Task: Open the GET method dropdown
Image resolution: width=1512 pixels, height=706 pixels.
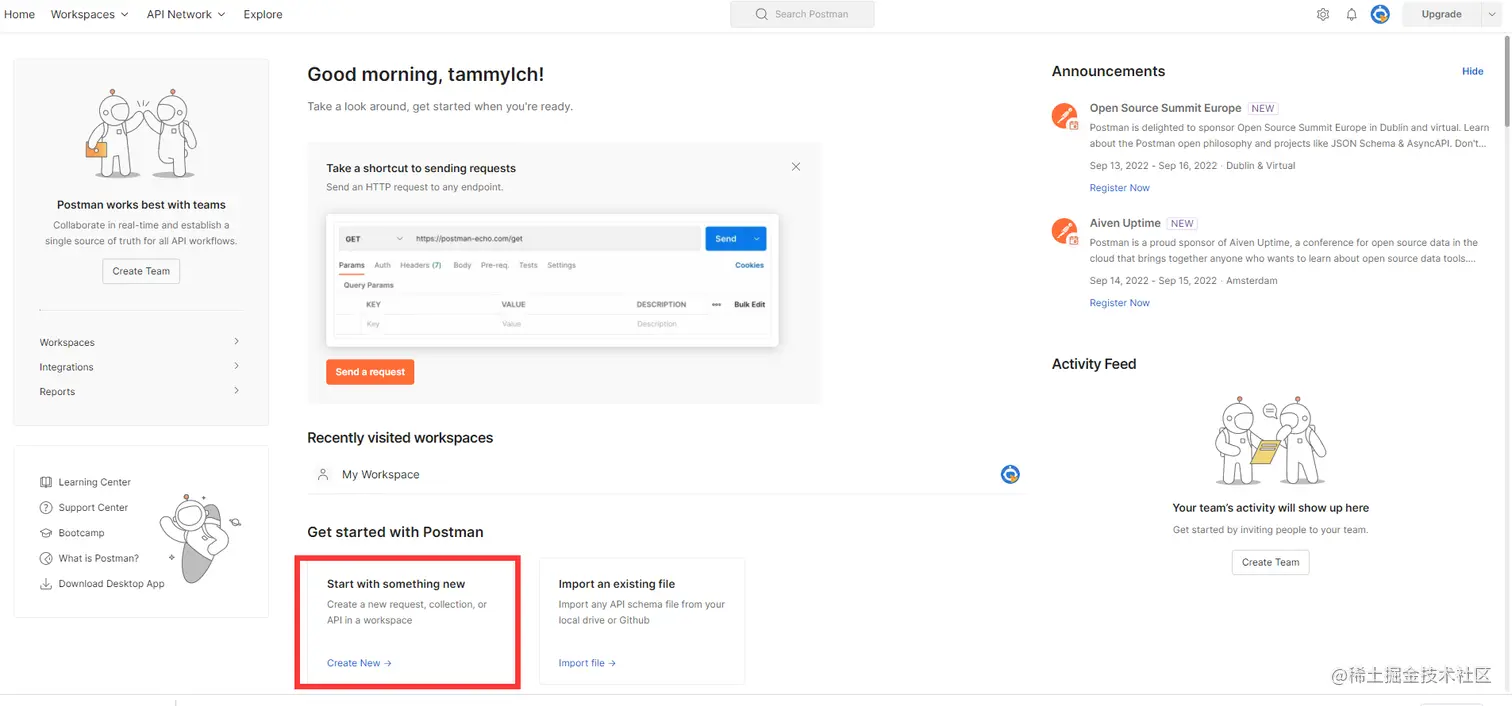Action: (374, 239)
